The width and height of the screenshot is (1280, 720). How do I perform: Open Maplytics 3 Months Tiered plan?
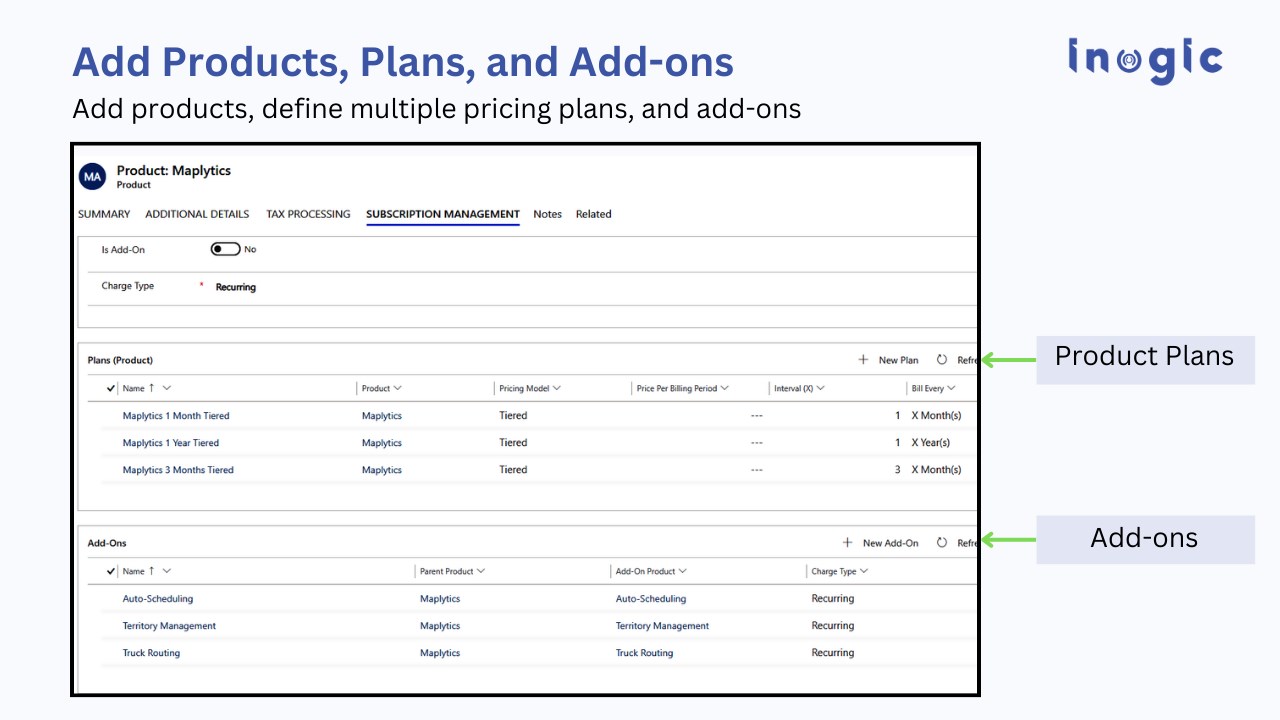(x=178, y=470)
